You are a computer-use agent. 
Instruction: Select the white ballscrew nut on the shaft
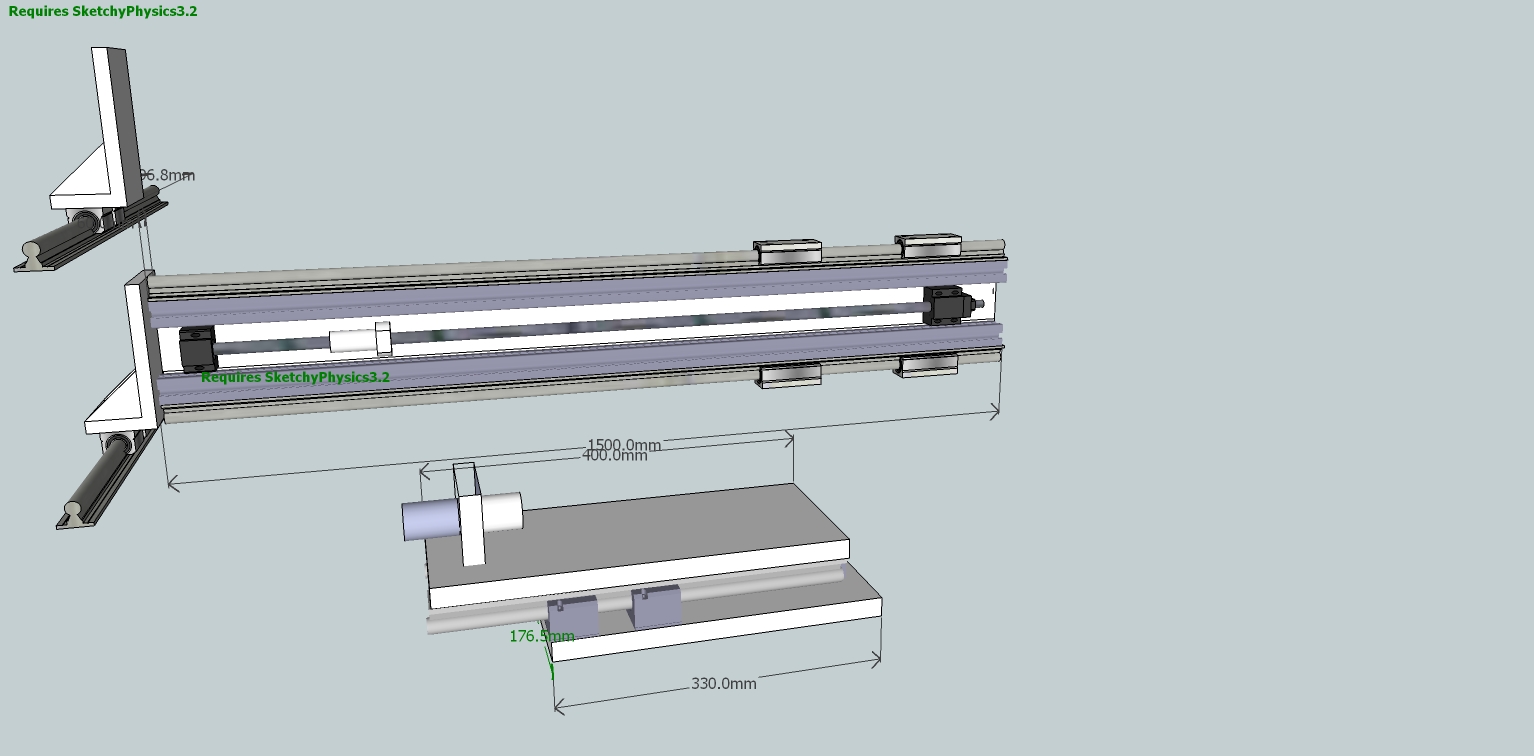(x=359, y=340)
